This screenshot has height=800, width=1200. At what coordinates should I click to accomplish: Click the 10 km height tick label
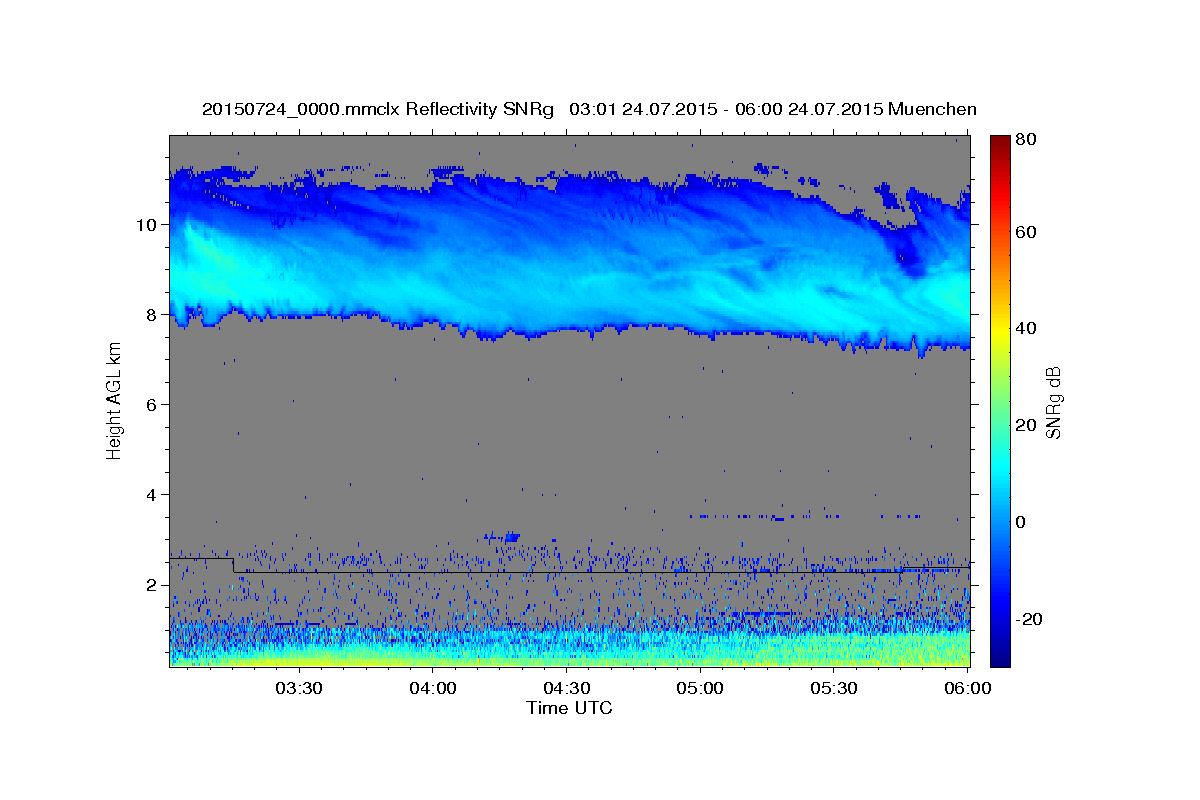[x=149, y=224]
